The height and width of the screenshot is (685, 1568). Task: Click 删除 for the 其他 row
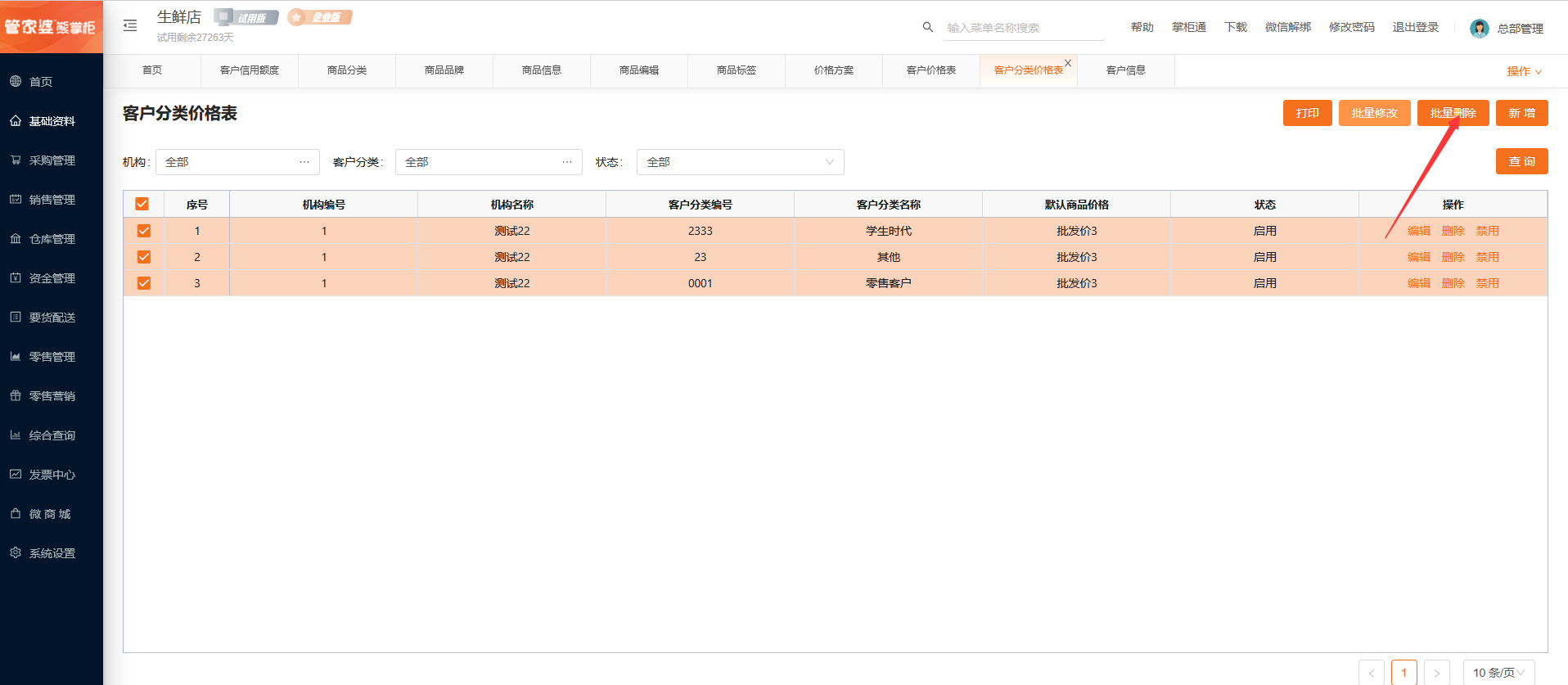pos(1453,257)
